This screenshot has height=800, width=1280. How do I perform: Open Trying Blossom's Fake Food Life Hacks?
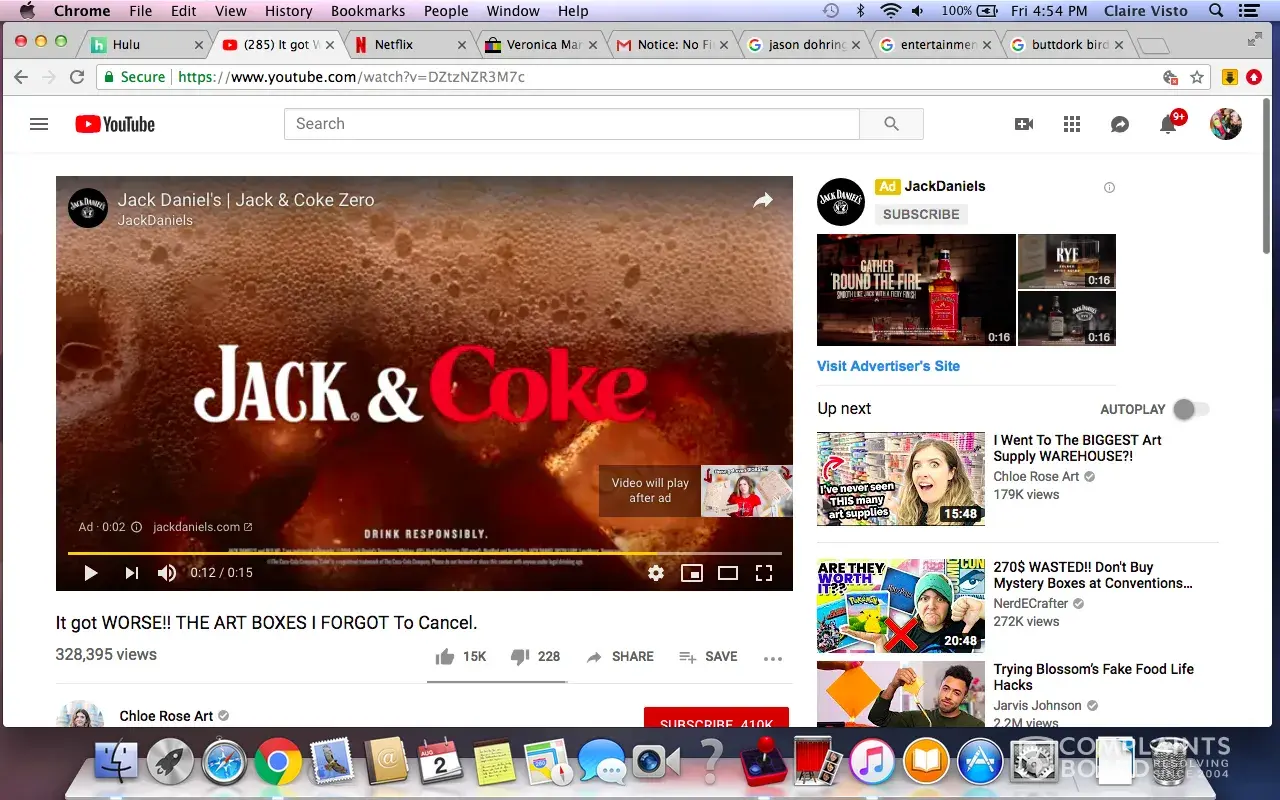[x=1094, y=677]
